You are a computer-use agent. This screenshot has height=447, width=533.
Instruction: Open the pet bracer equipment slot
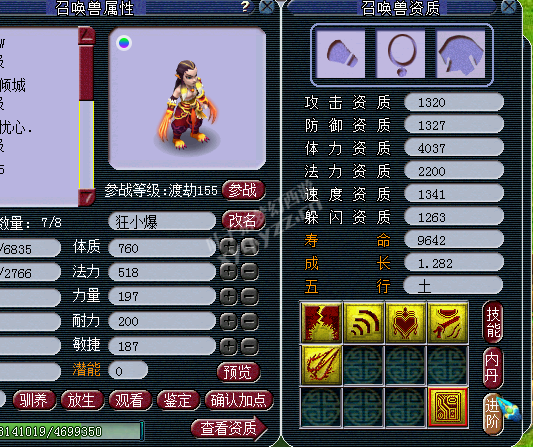pyautogui.click(x=340, y=54)
